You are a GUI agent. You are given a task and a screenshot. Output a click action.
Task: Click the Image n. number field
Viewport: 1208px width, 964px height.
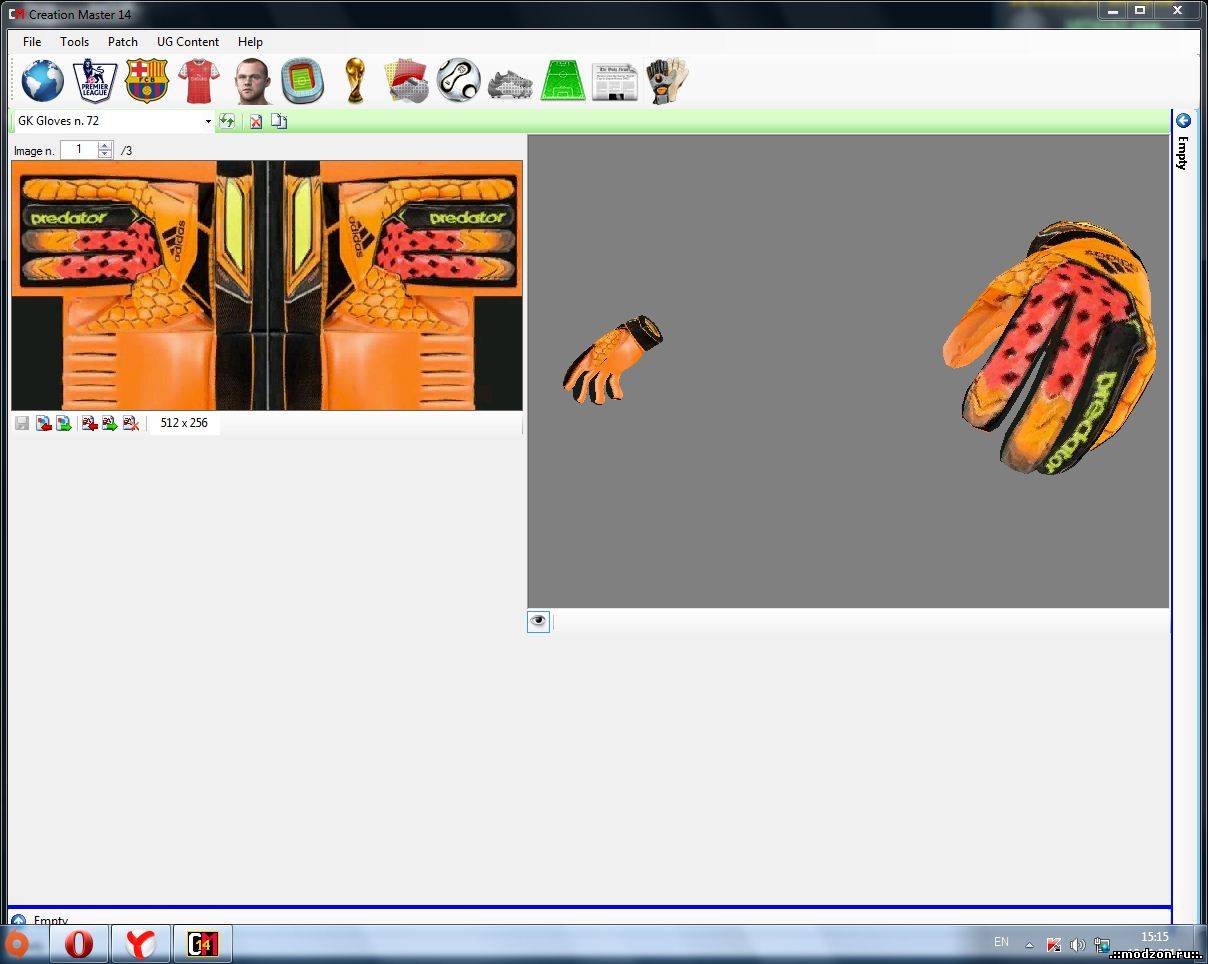click(79, 150)
